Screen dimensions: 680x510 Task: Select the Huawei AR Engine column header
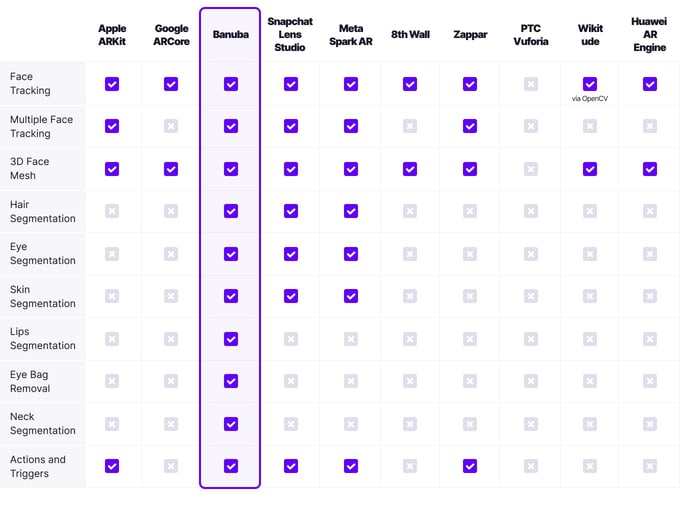click(x=650, y=34)
